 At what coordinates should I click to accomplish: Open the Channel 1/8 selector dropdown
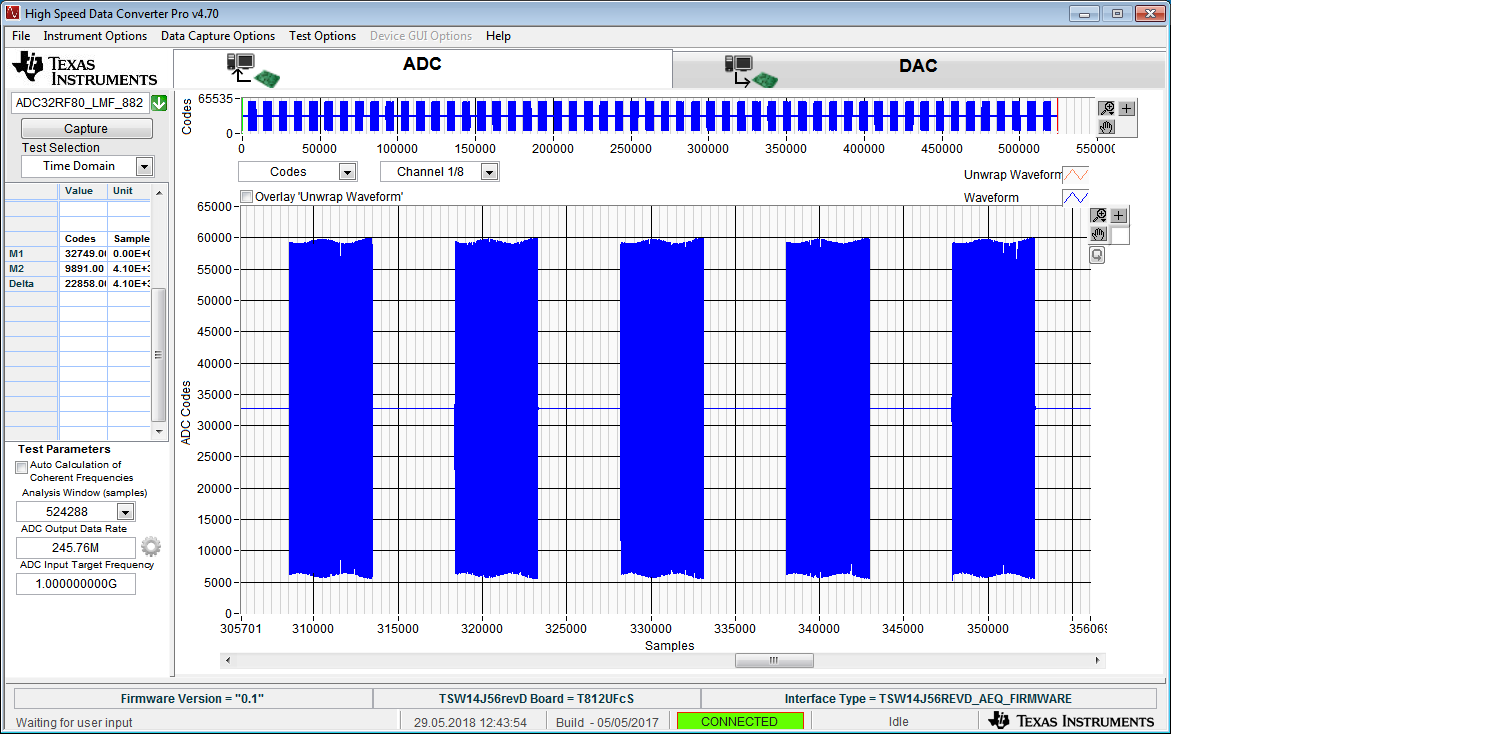489,172
